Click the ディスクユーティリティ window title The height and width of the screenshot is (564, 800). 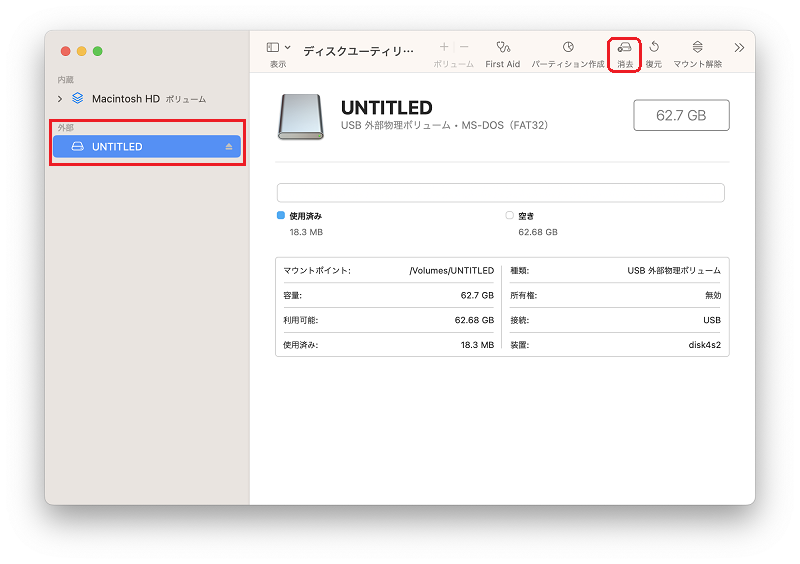tap(358, 51)
